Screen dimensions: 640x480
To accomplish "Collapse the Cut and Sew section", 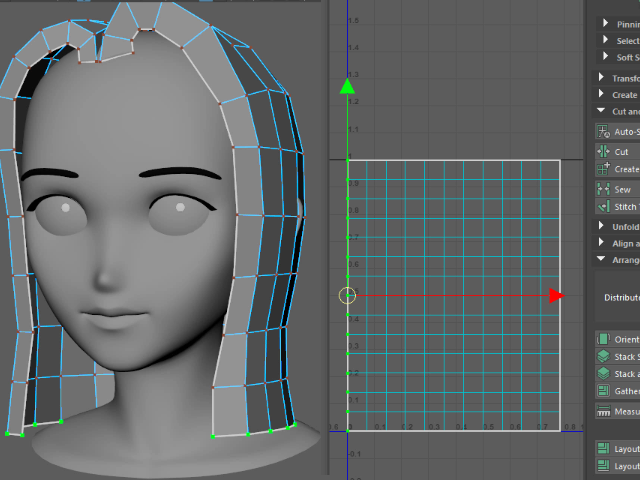I will click(x=601, y=111).
